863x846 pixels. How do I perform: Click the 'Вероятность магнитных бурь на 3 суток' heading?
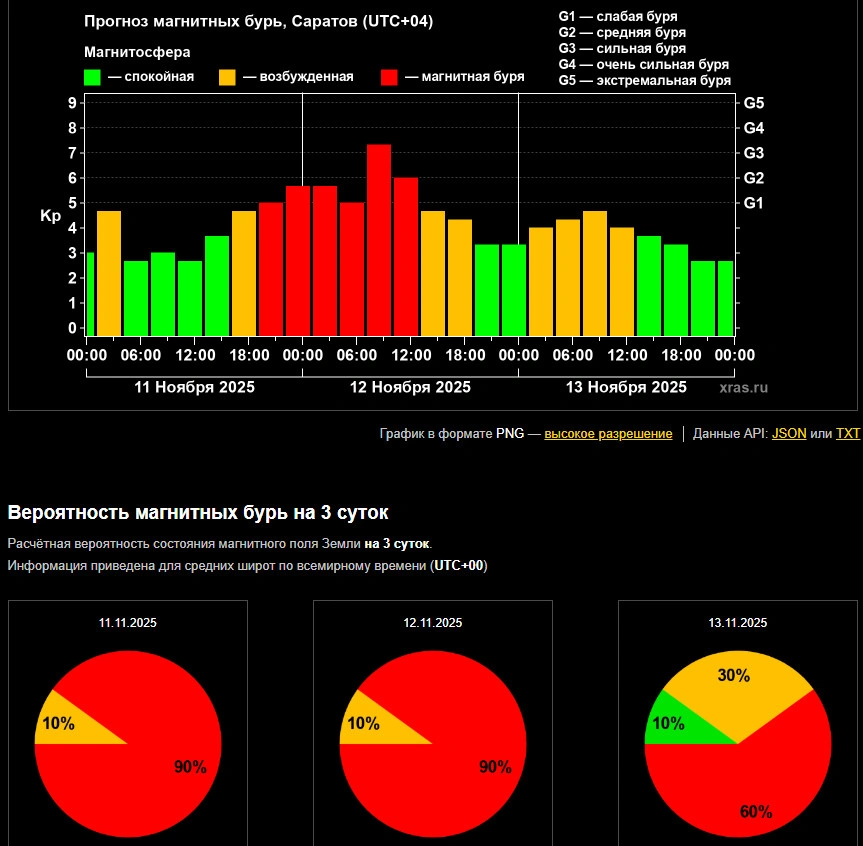click(x=198, y=513)
